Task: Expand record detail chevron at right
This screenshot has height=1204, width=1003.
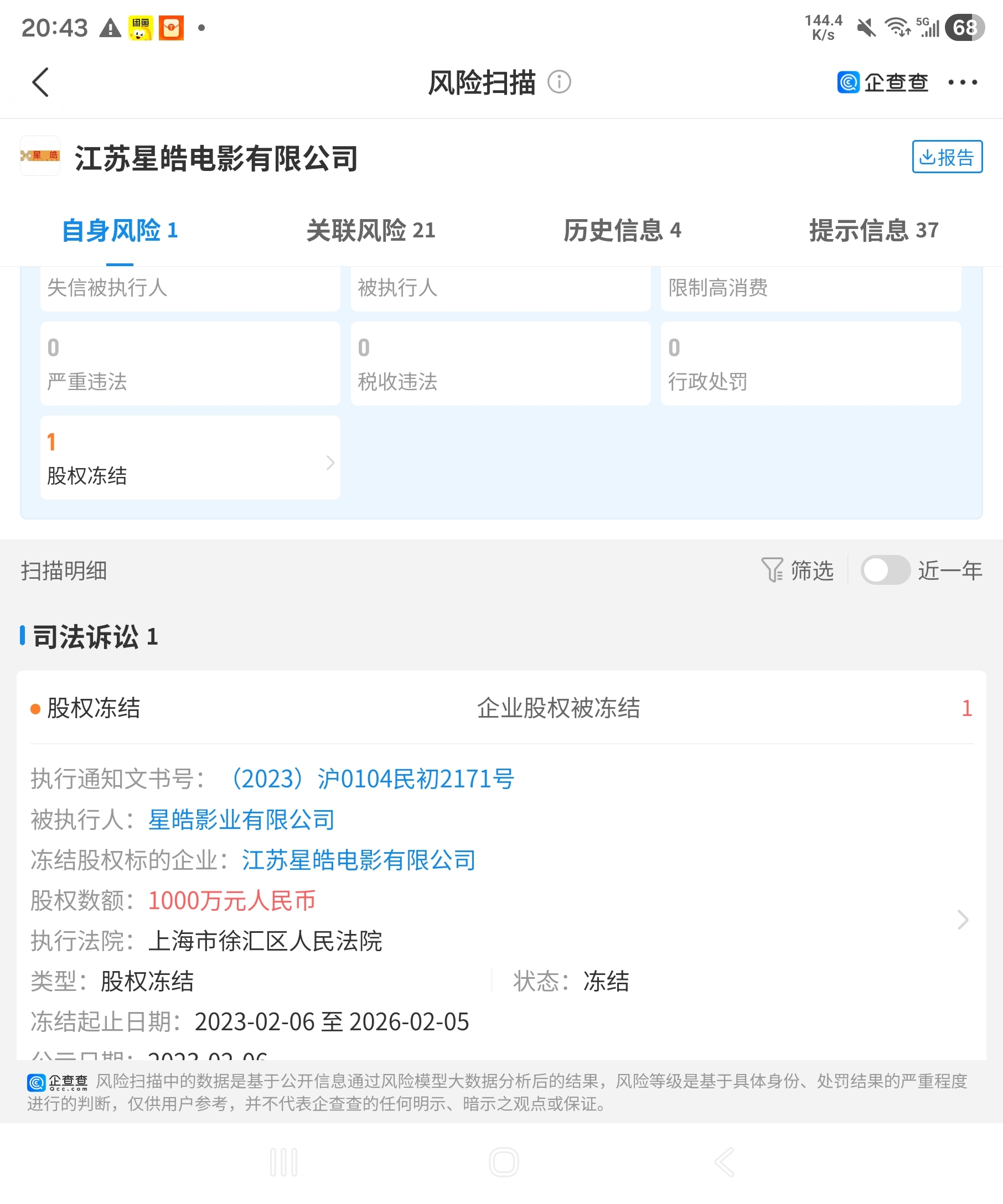Action: (x=963, y=920)
